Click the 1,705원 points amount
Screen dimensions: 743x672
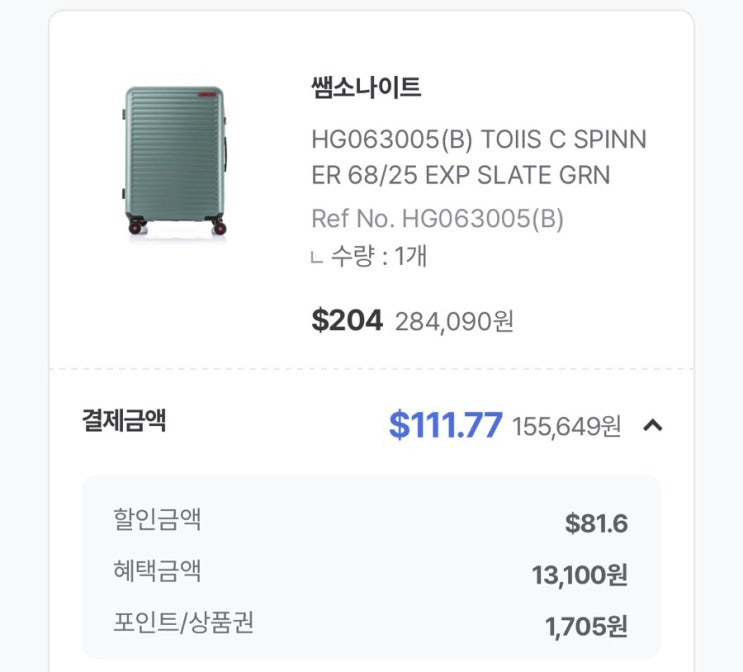point(586,627)
